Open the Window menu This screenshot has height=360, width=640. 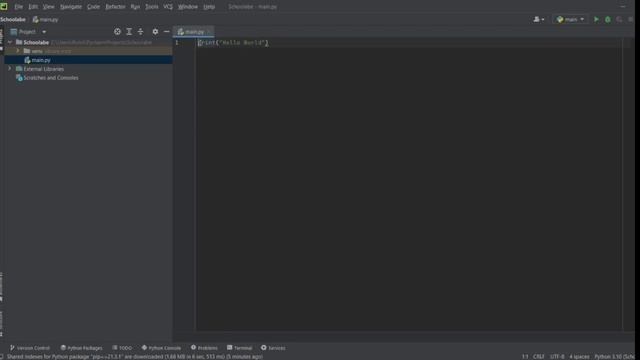tap(188, 7)
